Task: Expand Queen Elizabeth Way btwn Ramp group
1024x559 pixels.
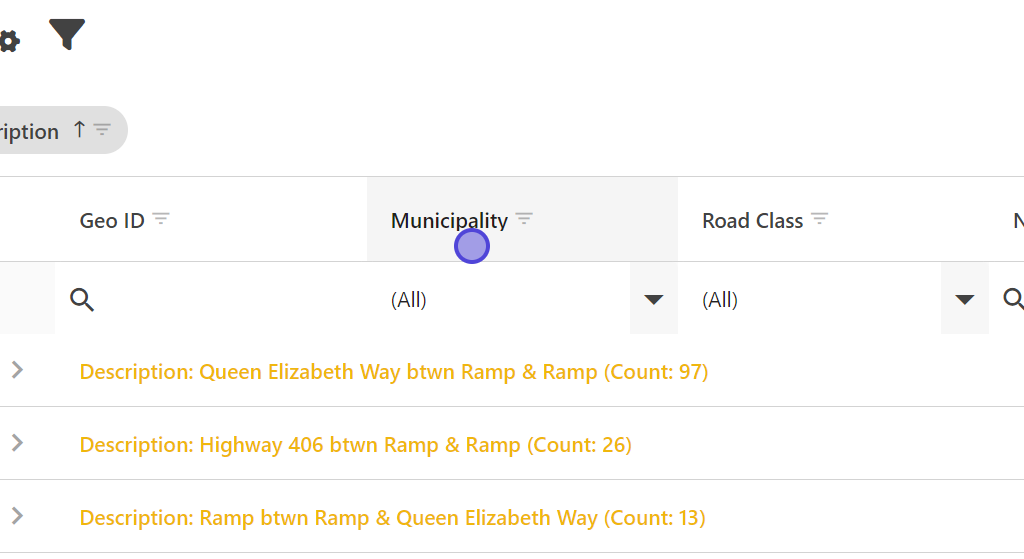Action: 17,371
